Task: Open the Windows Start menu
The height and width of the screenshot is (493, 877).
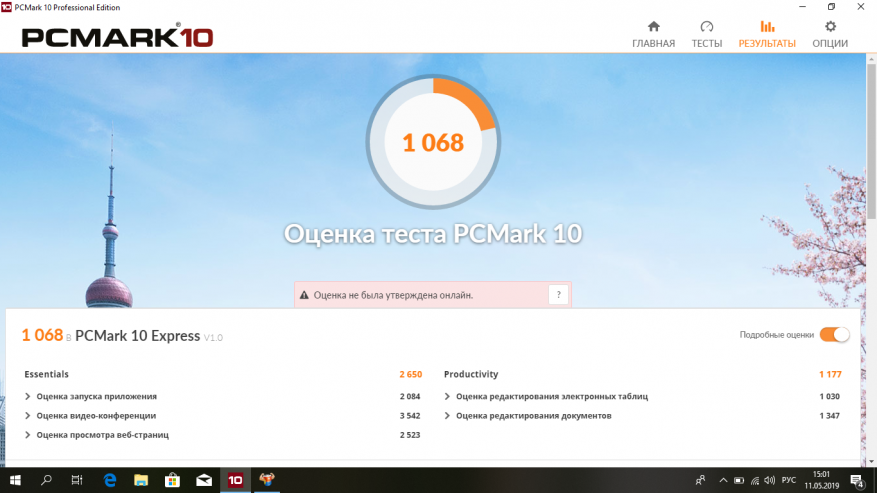Action: [x=15, y=480]
